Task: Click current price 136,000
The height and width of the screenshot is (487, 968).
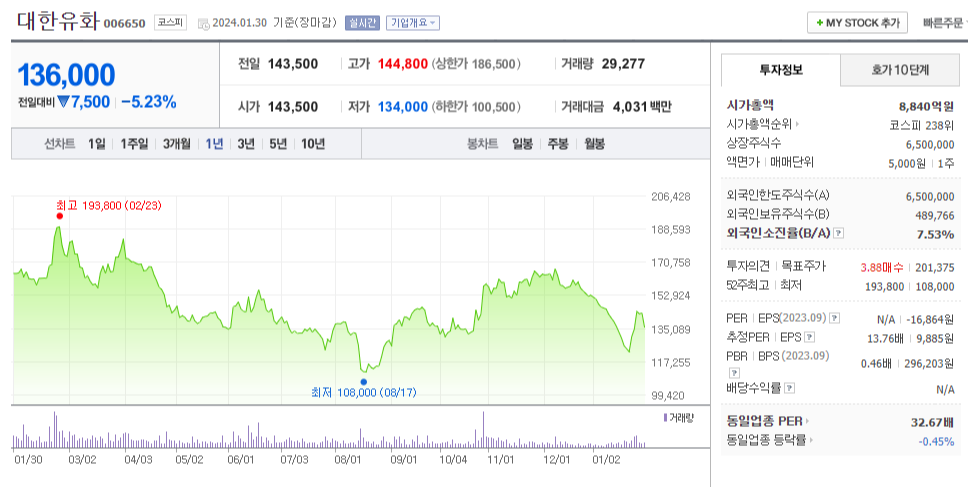Action: coord(66,75)
